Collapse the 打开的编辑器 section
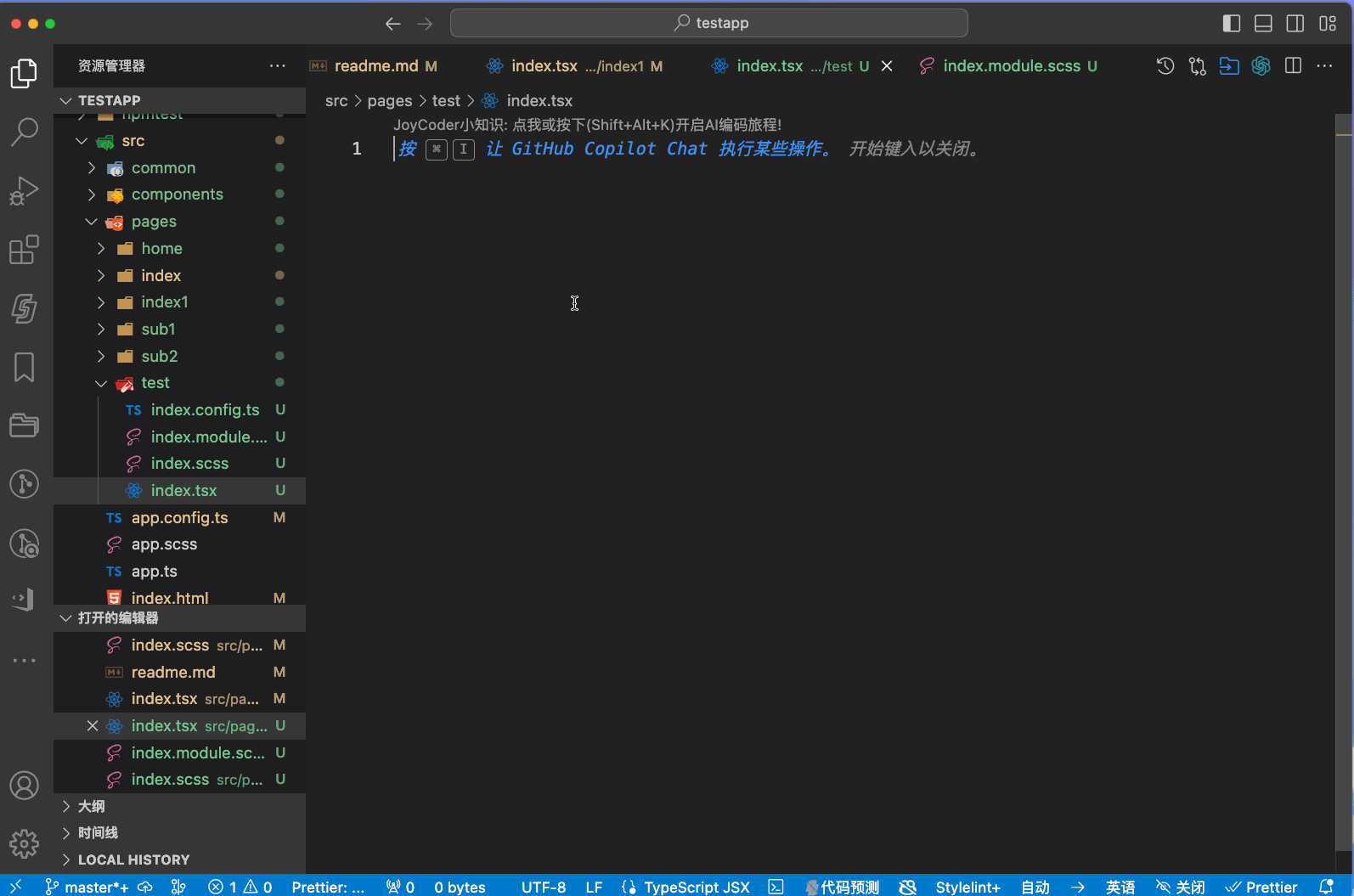 point(179,618)
